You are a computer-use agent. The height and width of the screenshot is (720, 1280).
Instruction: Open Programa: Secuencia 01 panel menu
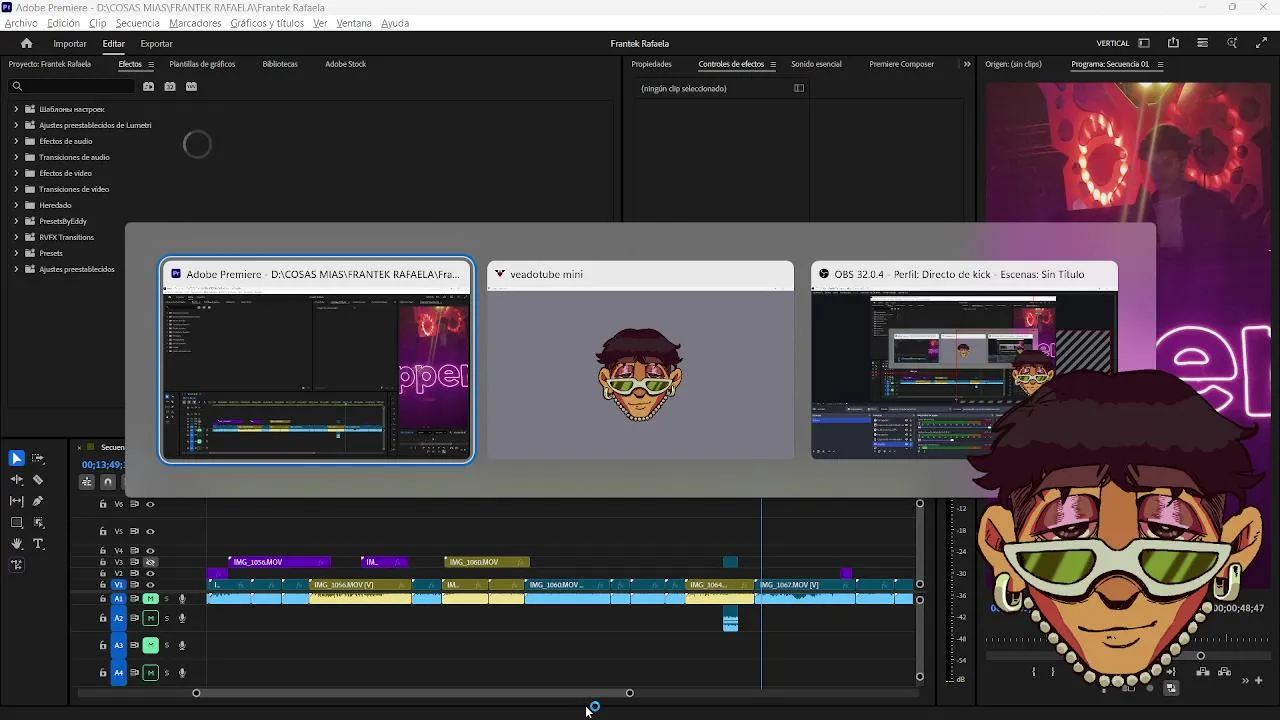(x=1160, y=64)
